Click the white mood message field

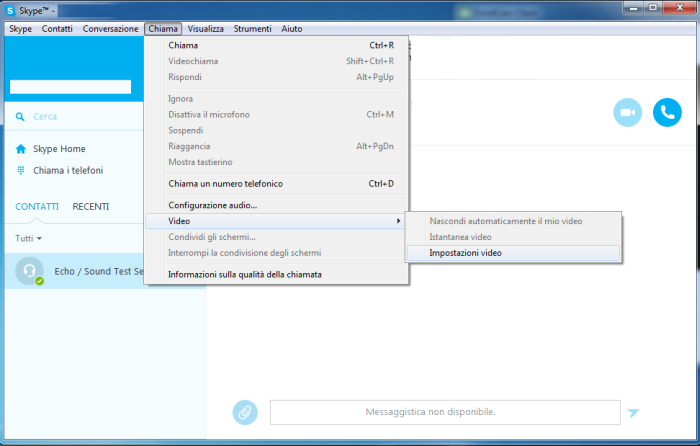click(71, 87)
